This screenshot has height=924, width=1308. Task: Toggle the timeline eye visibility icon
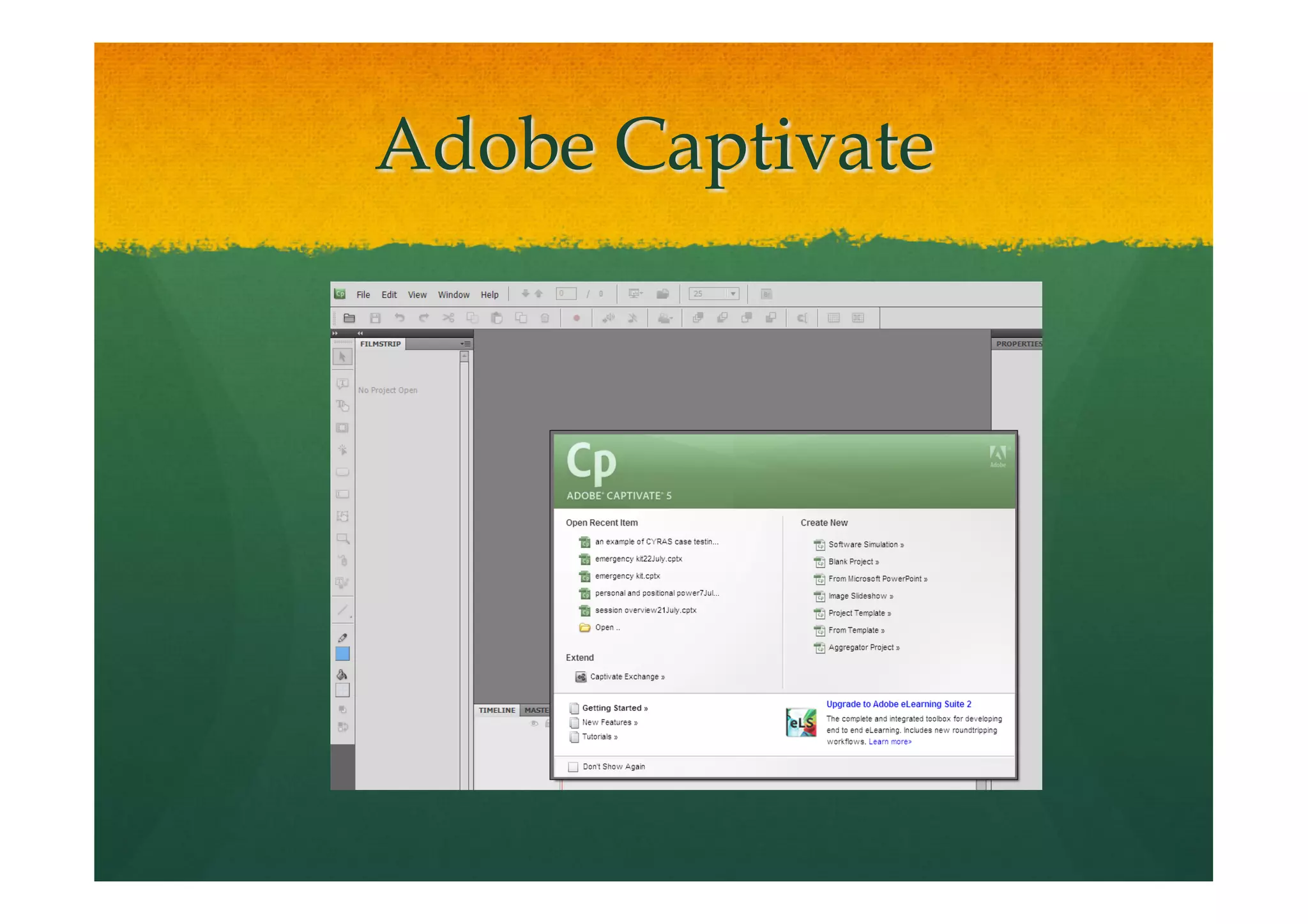(535, 723)
